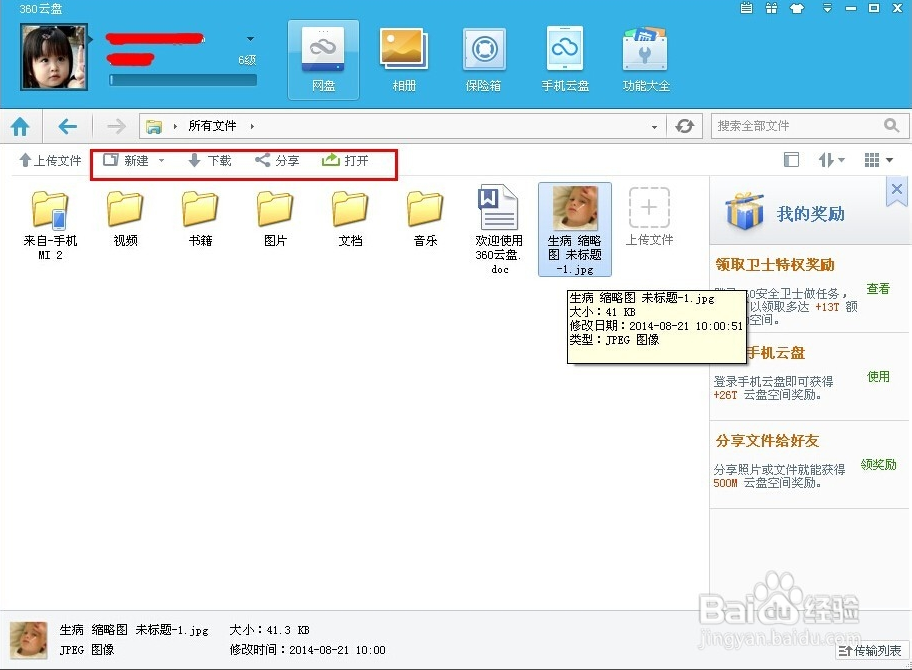
Task: Click the home icon in navigation bar
Action: pyautogui.click(x=20, y=126)
